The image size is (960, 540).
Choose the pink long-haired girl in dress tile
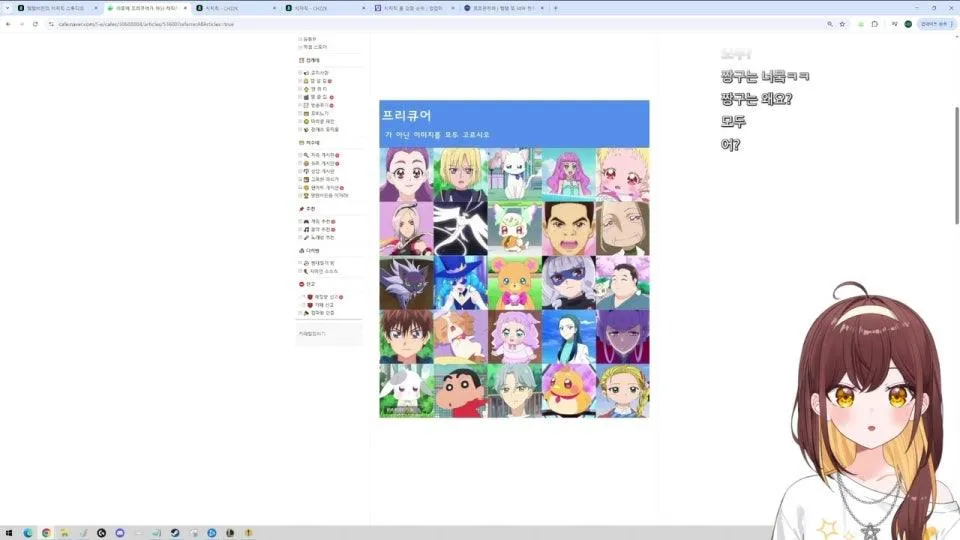point(569,175)
